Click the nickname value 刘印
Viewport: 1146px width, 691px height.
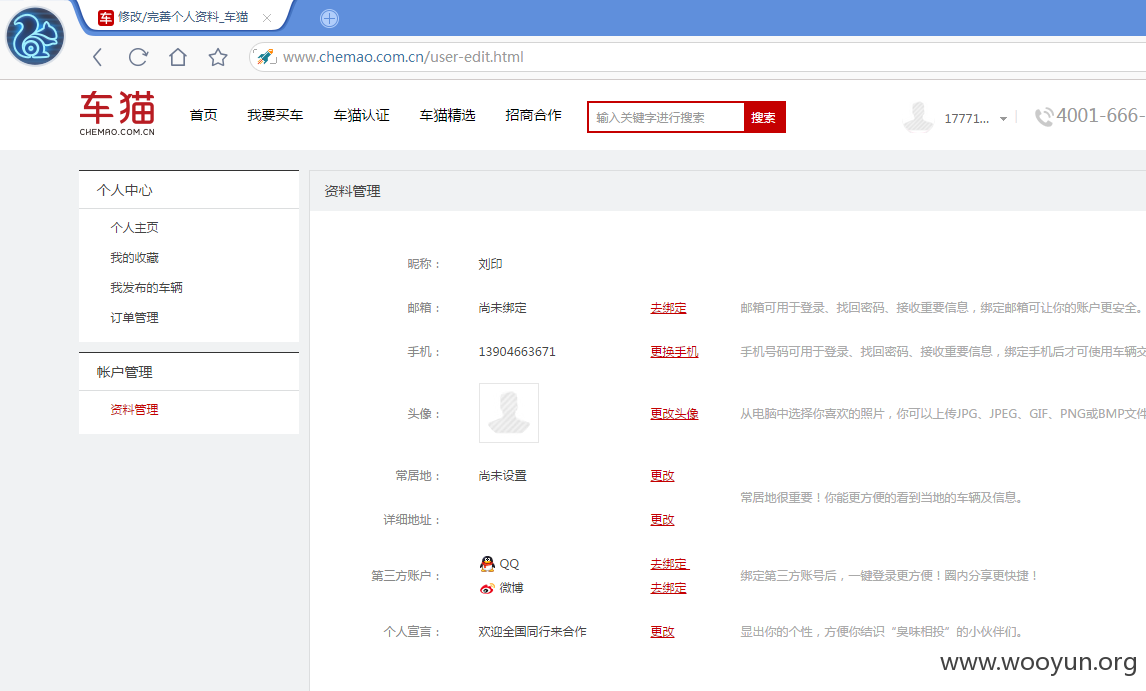(490, 264)
